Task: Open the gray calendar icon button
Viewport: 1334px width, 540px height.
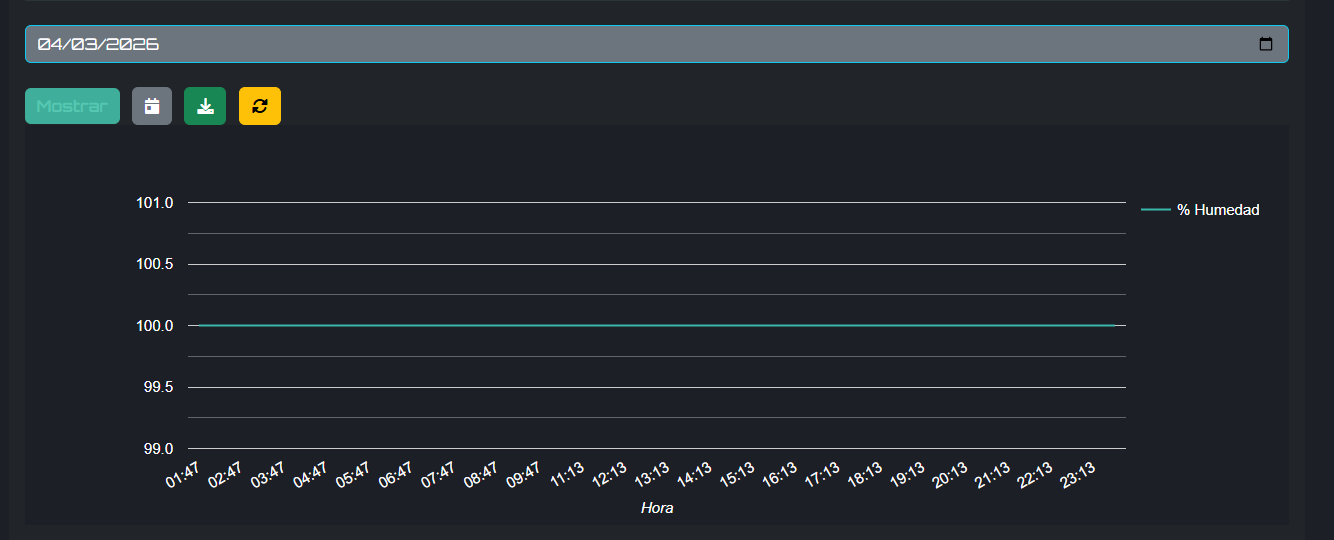Action: 152,106
